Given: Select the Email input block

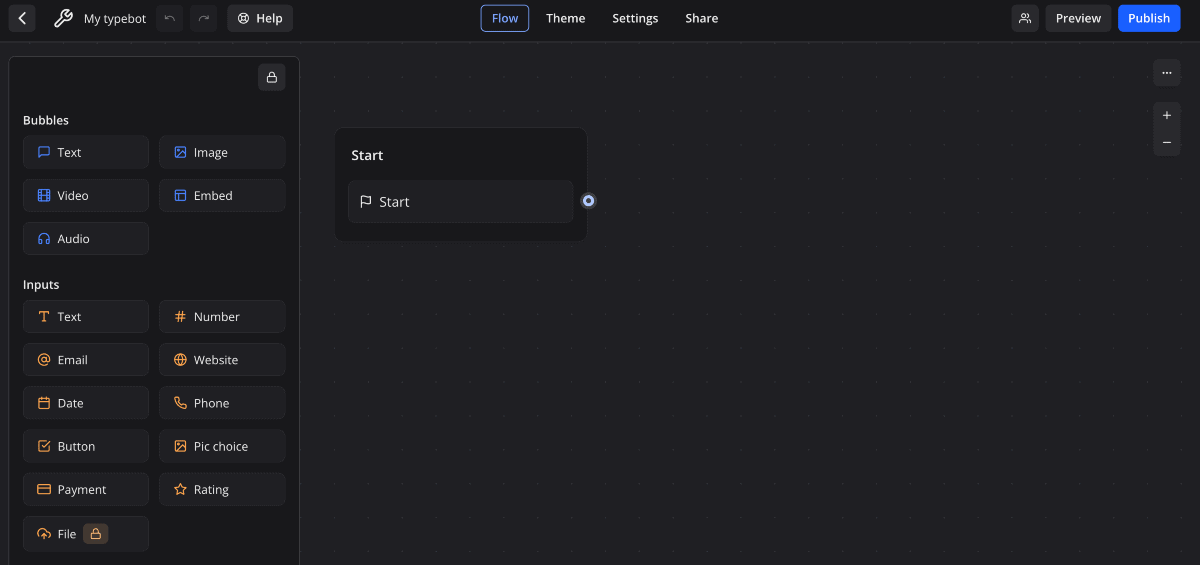Looking at the screenshot, I should pyautogui.click(x=86, y=360).
